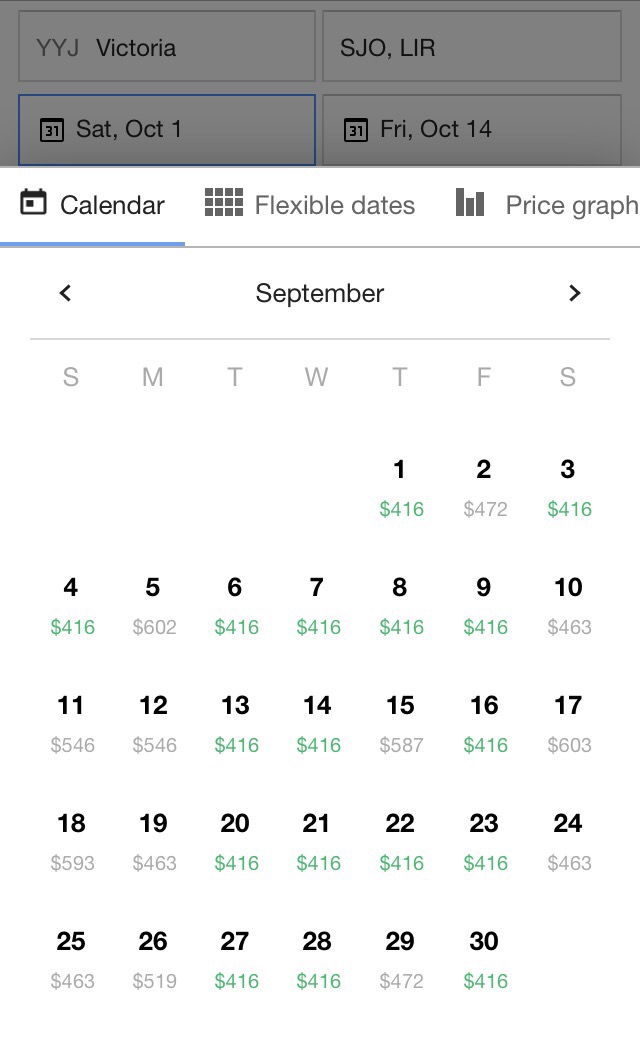The height and width of the screenshot is (1056, 640).
Task: Choose September 26 with $519 fare
Action: 153,958
